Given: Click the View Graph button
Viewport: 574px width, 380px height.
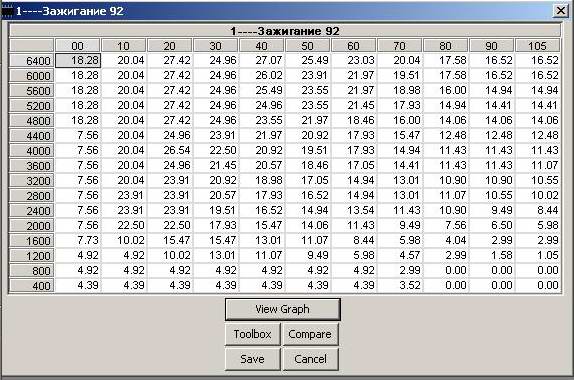Looking at the screenshot, I should pyautogui.click(x=283, y=309).
